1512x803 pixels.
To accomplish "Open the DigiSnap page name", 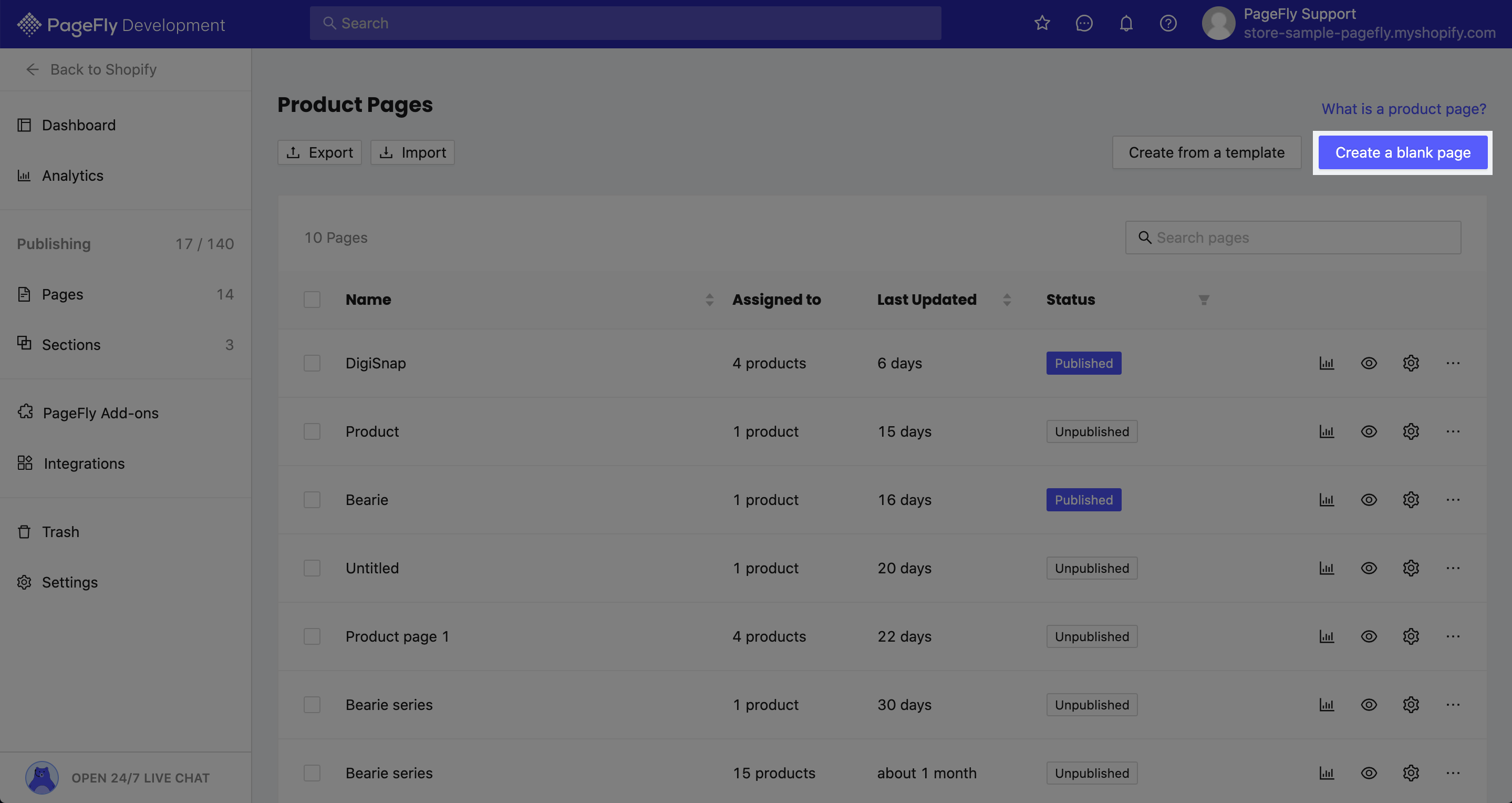I will [376, 363].
